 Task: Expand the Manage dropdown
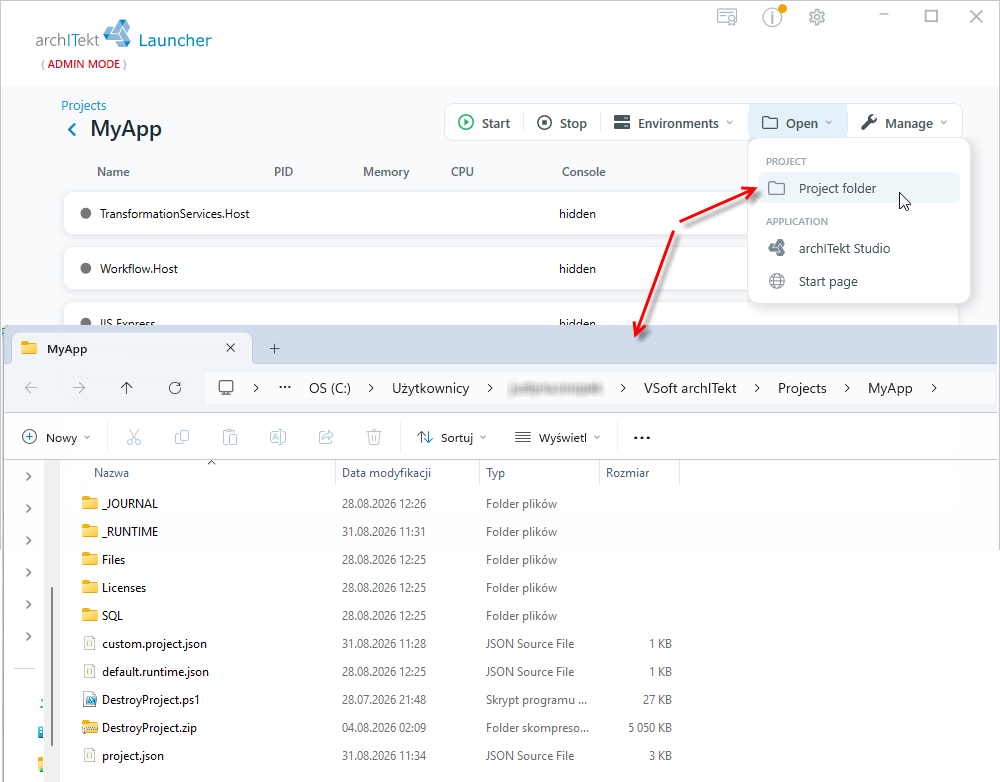pyautogui.click(x=904, y=123)
